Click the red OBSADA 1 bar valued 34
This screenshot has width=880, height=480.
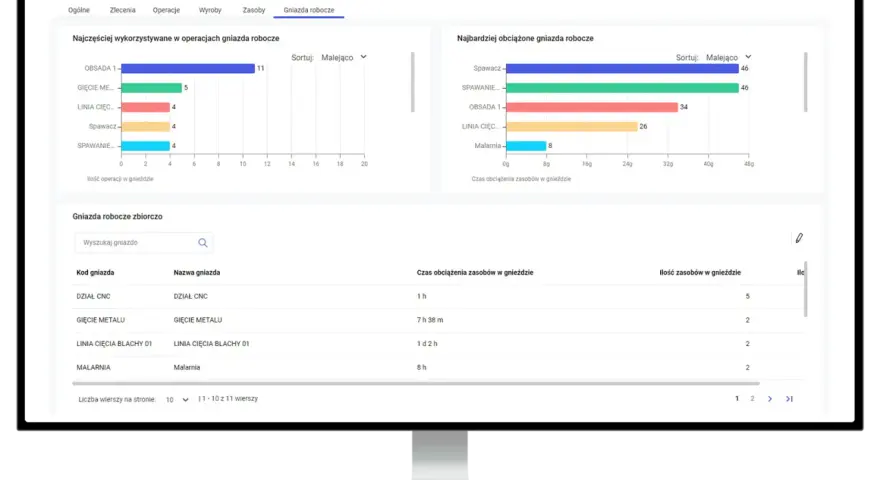(x=592, y=107)
